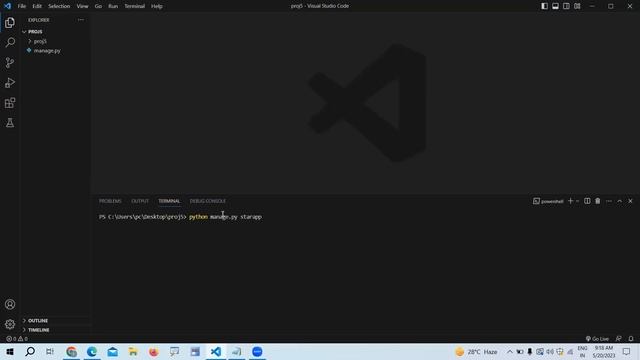Click in the terminal command line
The height and width of the screenshot is (360, 640).
pos(225,217)
